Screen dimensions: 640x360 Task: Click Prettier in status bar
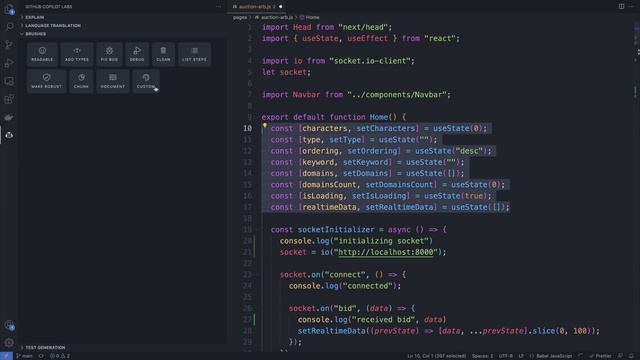click(x=600, y=356)
